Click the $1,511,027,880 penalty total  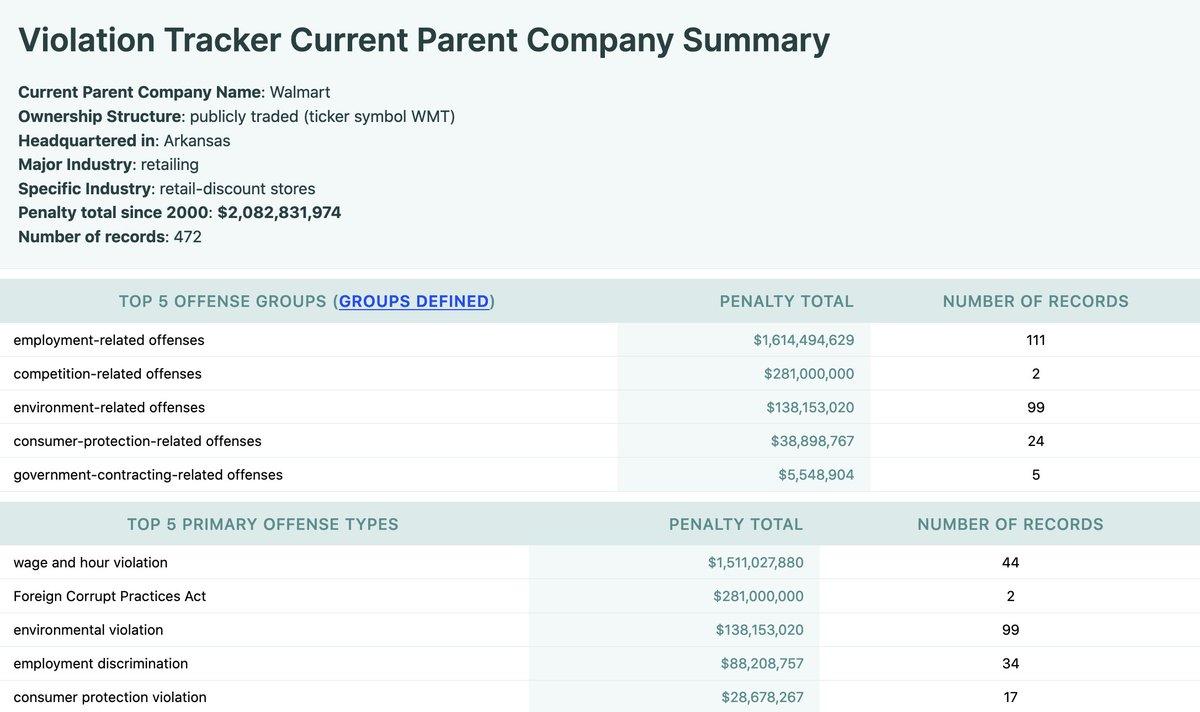755,562
